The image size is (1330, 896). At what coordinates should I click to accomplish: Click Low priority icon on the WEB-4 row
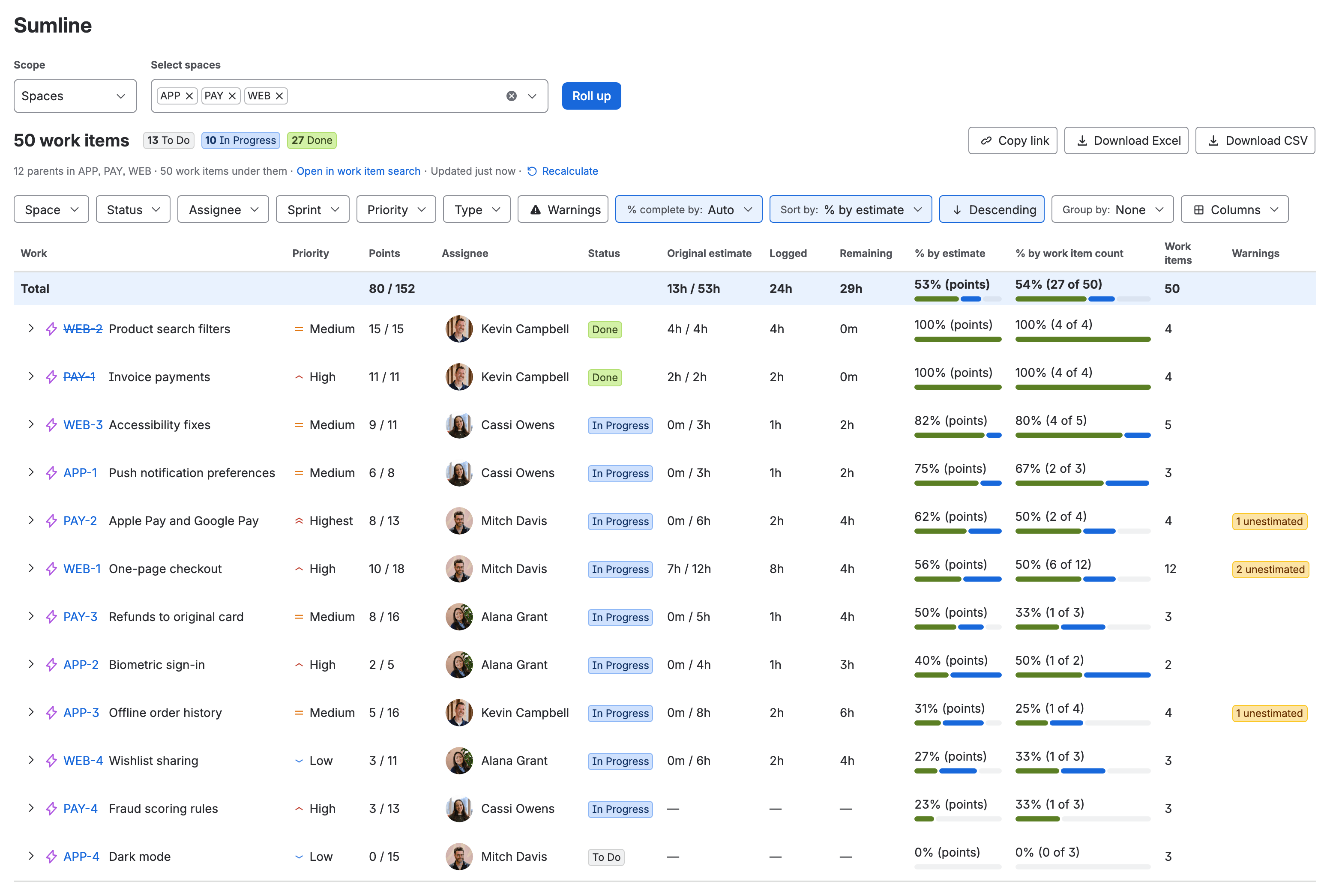point(298,761)
